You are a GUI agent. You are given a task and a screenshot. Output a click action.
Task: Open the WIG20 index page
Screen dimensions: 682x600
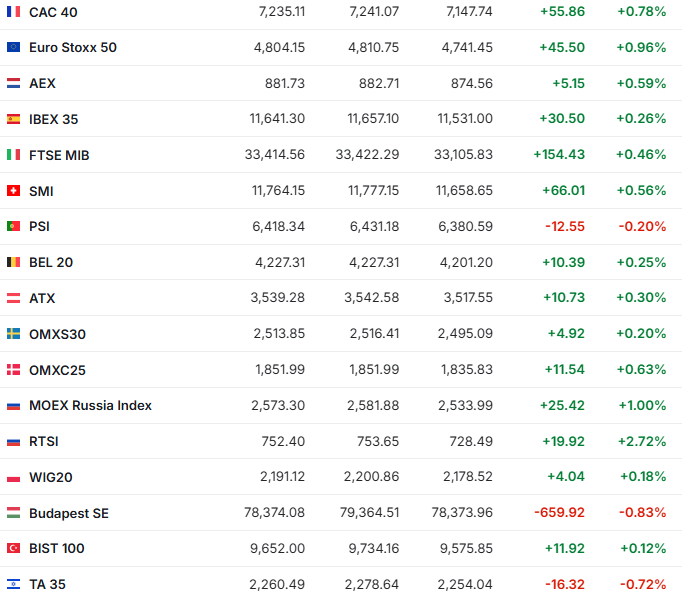(x=51, y=477)
